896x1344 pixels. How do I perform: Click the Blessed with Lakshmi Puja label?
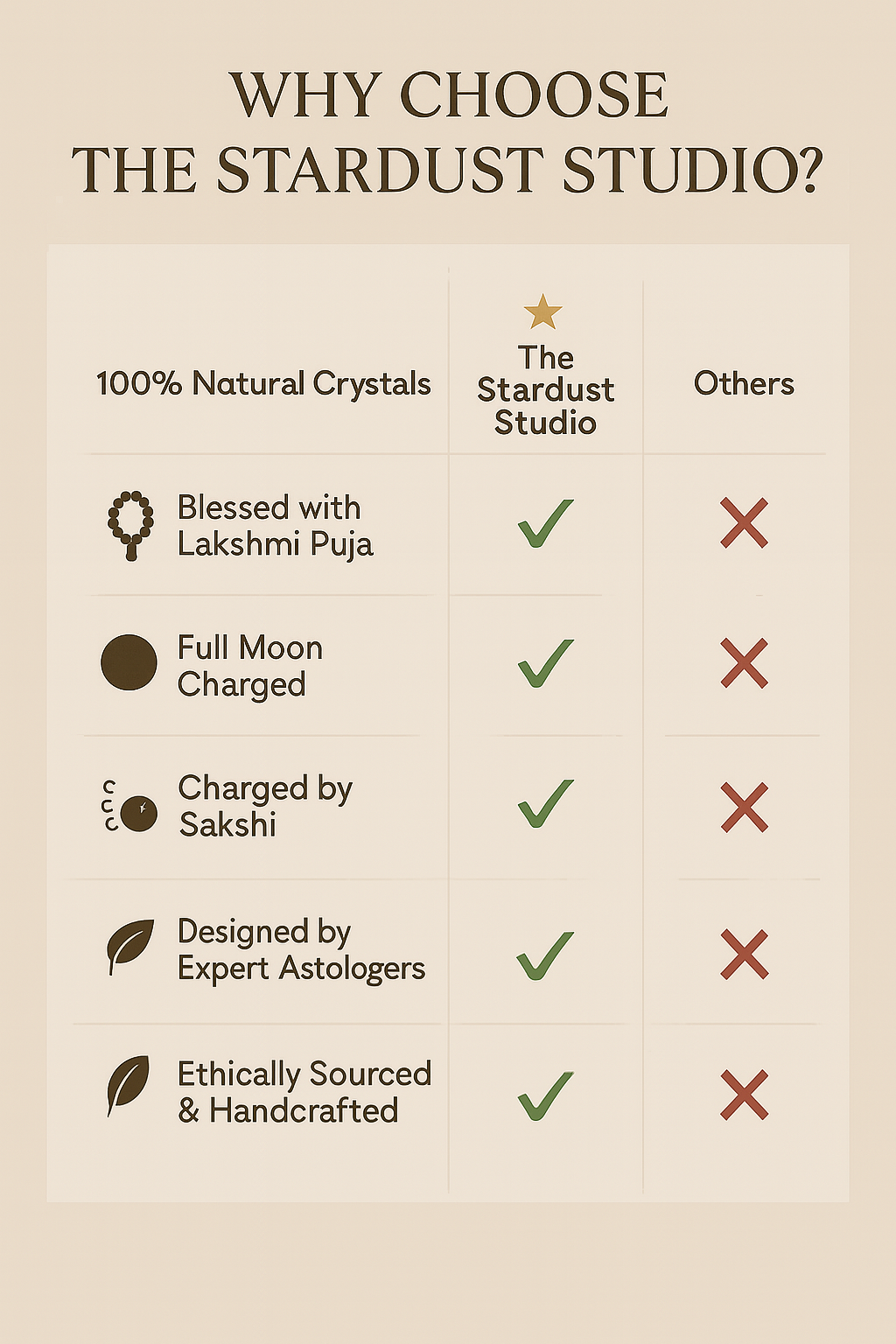tap(275, 526)
